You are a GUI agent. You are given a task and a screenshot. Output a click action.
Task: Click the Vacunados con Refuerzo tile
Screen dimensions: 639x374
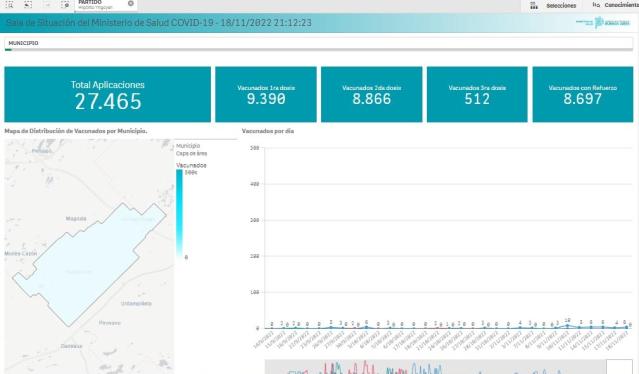tap(583, 94)
